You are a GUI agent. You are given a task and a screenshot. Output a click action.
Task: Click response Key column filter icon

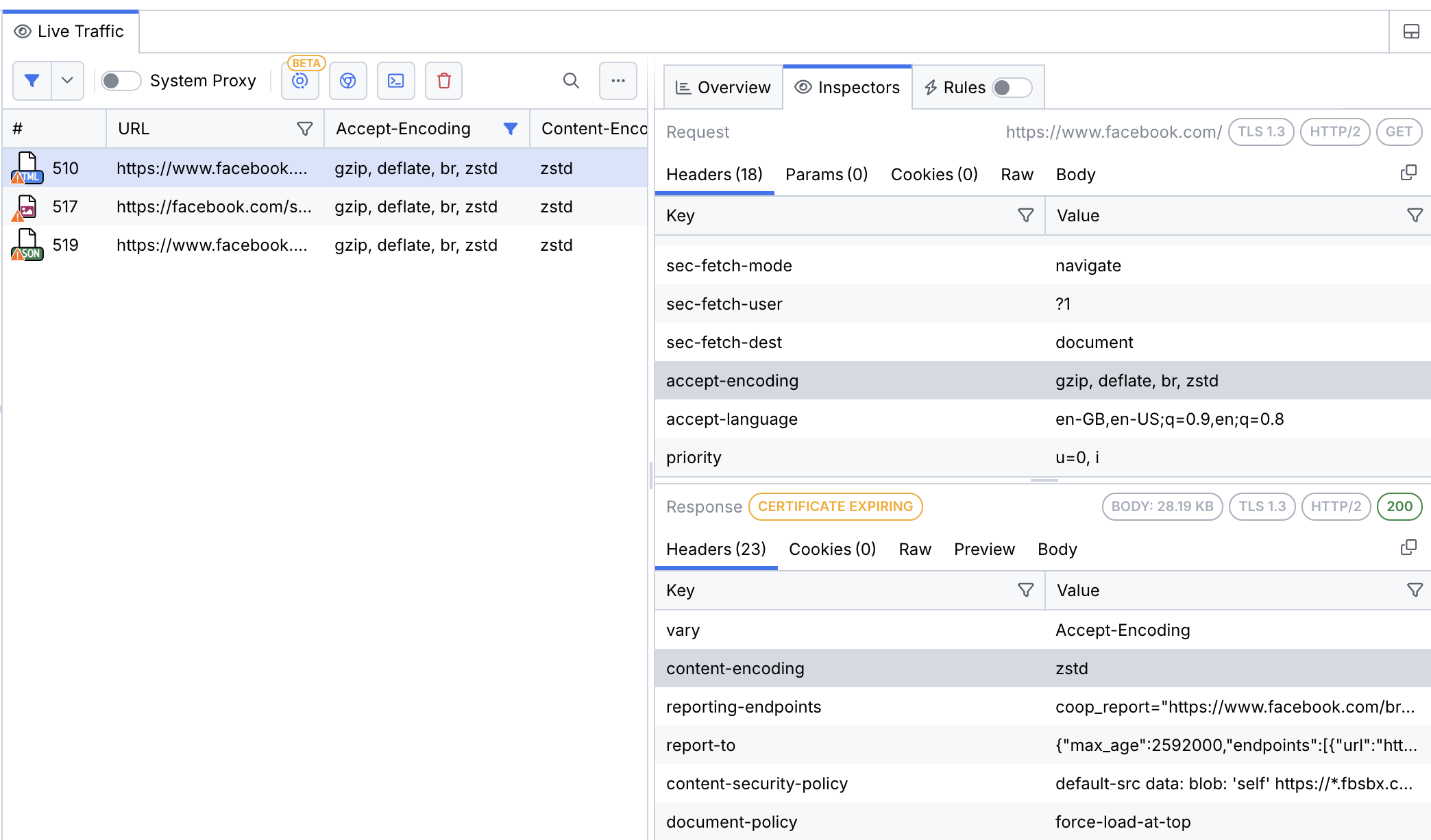click(x=1025, y=590)
